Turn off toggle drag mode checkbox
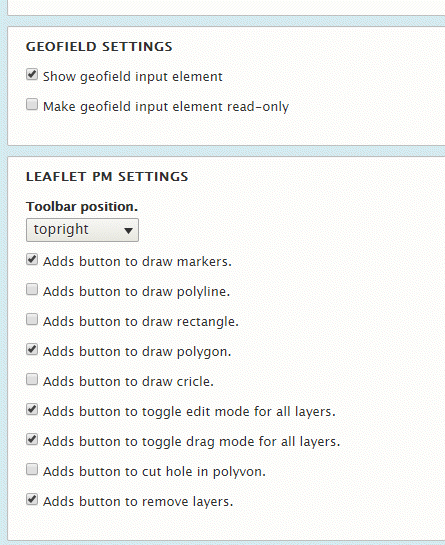The image size is (445, 545). click(x=32, y=439)
